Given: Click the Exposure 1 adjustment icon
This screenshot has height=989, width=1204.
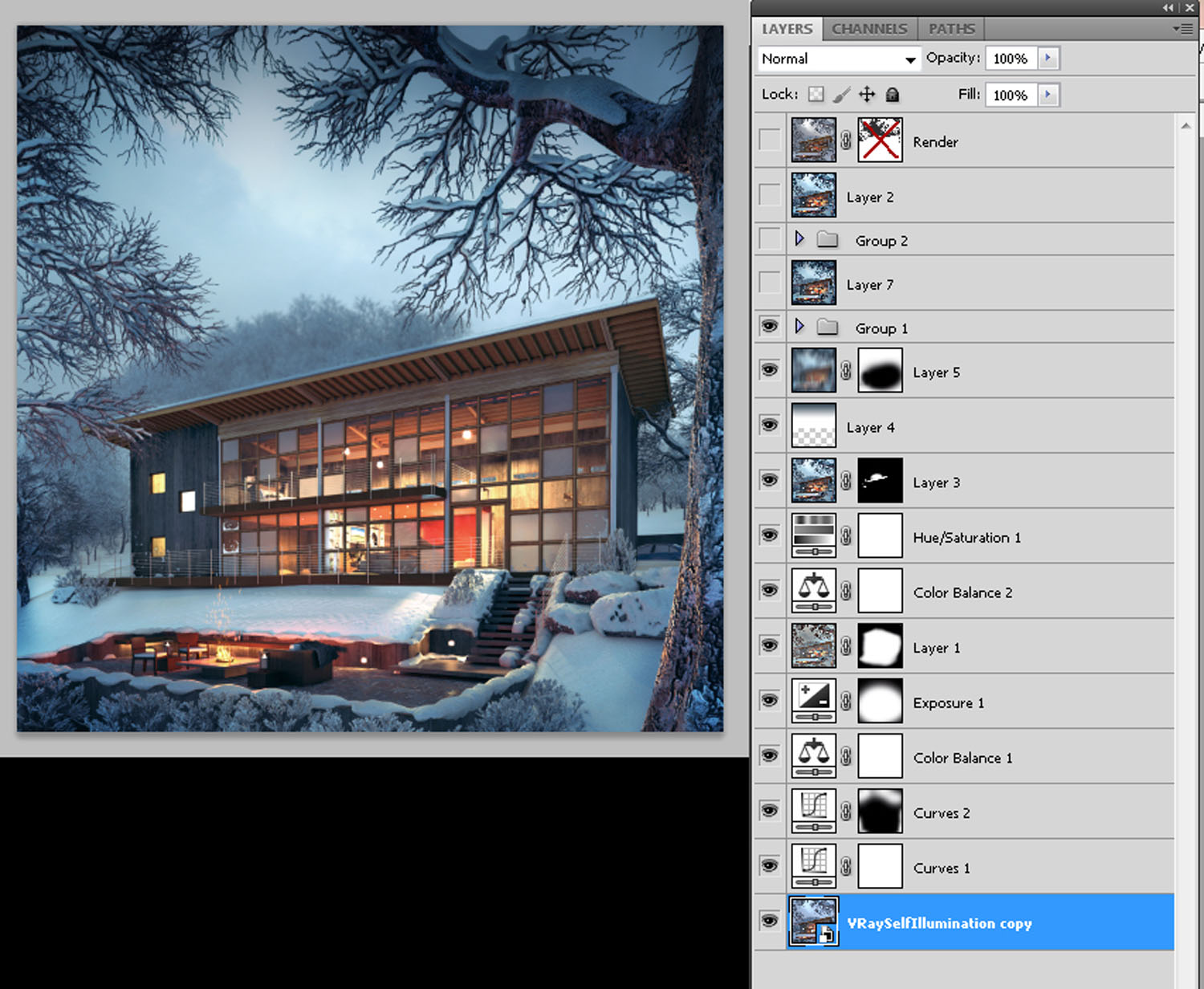Looking at the screenshot, I should [x=813, y=702].
